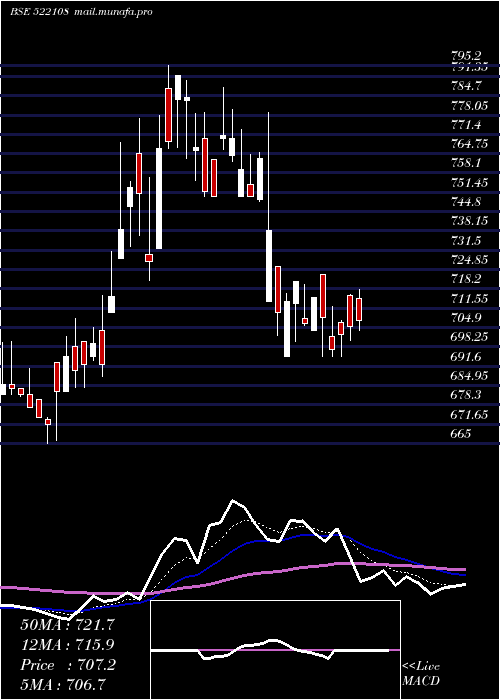Select the 691.6 price level label

pos(466,357)
